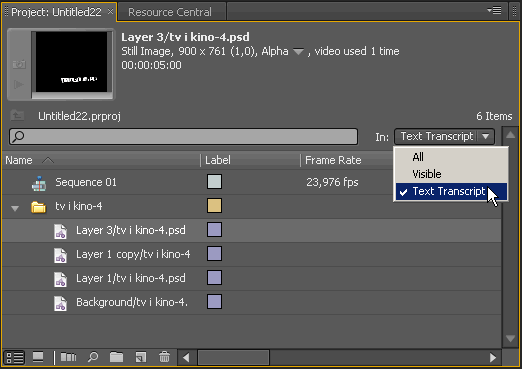The height and width of the screenshot is (369, 522).
Task: Open the Alpha dropdown arrow
Action: (298, 52)
